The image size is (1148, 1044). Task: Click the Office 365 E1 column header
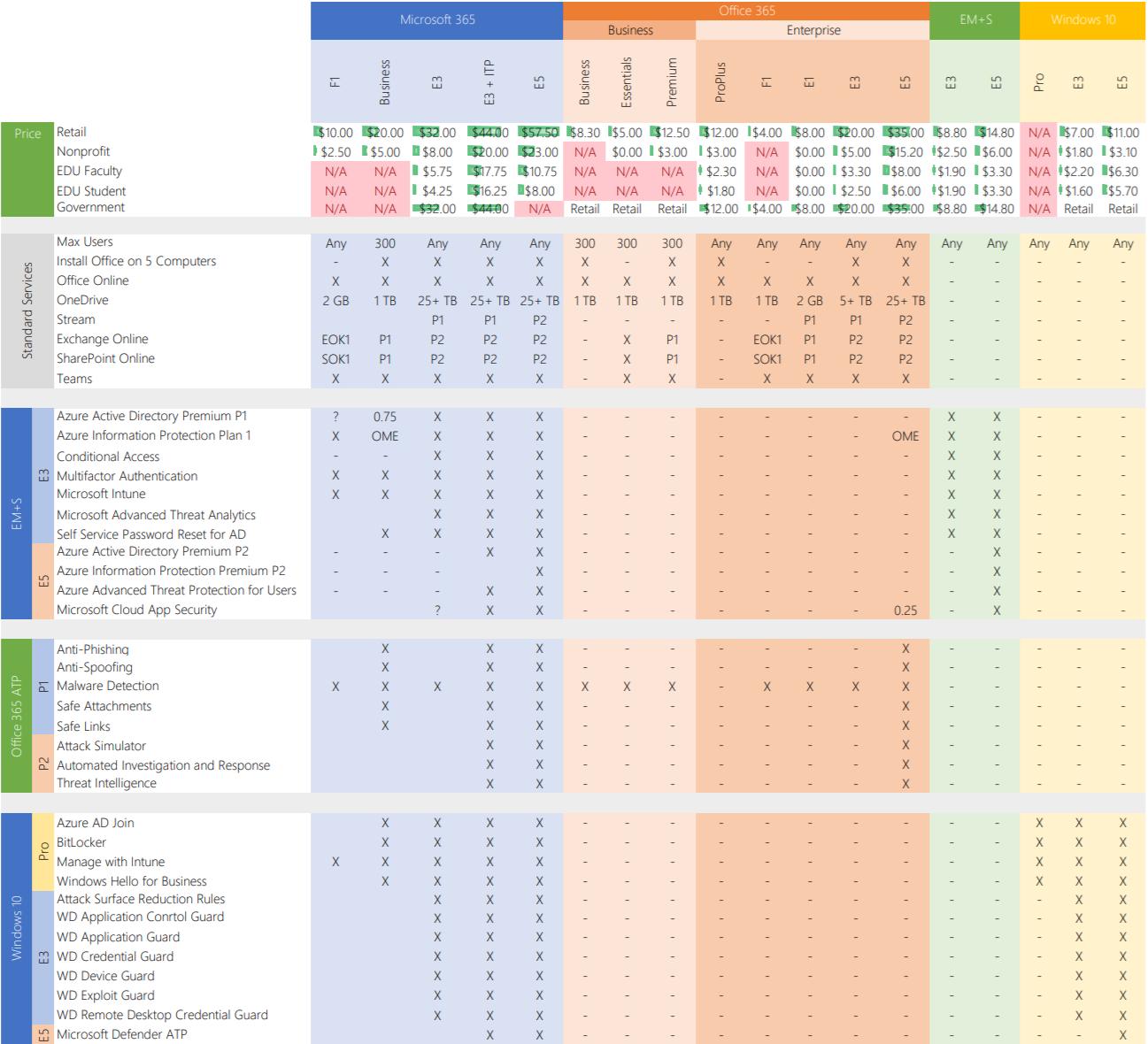tap(809, 82)
